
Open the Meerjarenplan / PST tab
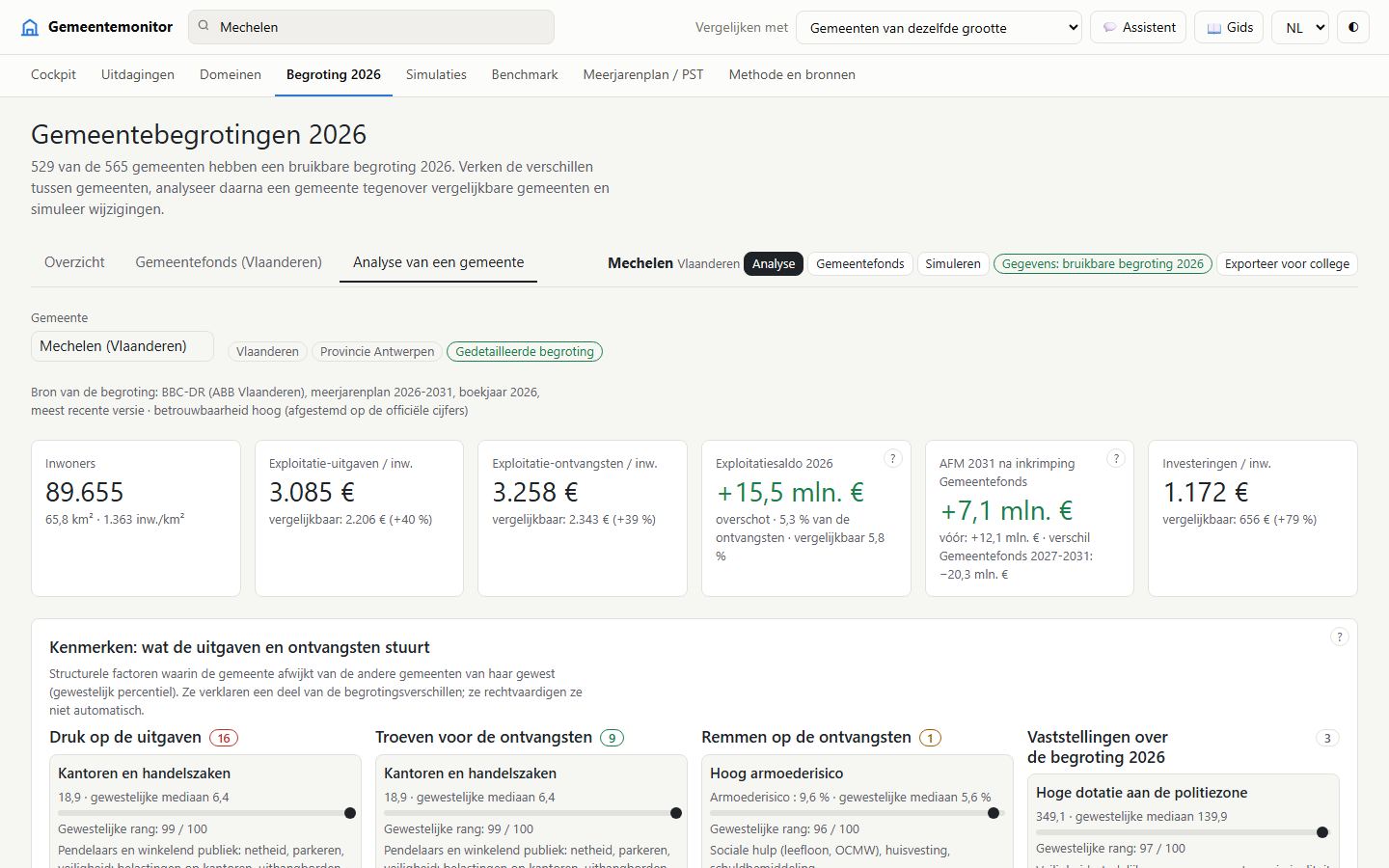point(643,74)
